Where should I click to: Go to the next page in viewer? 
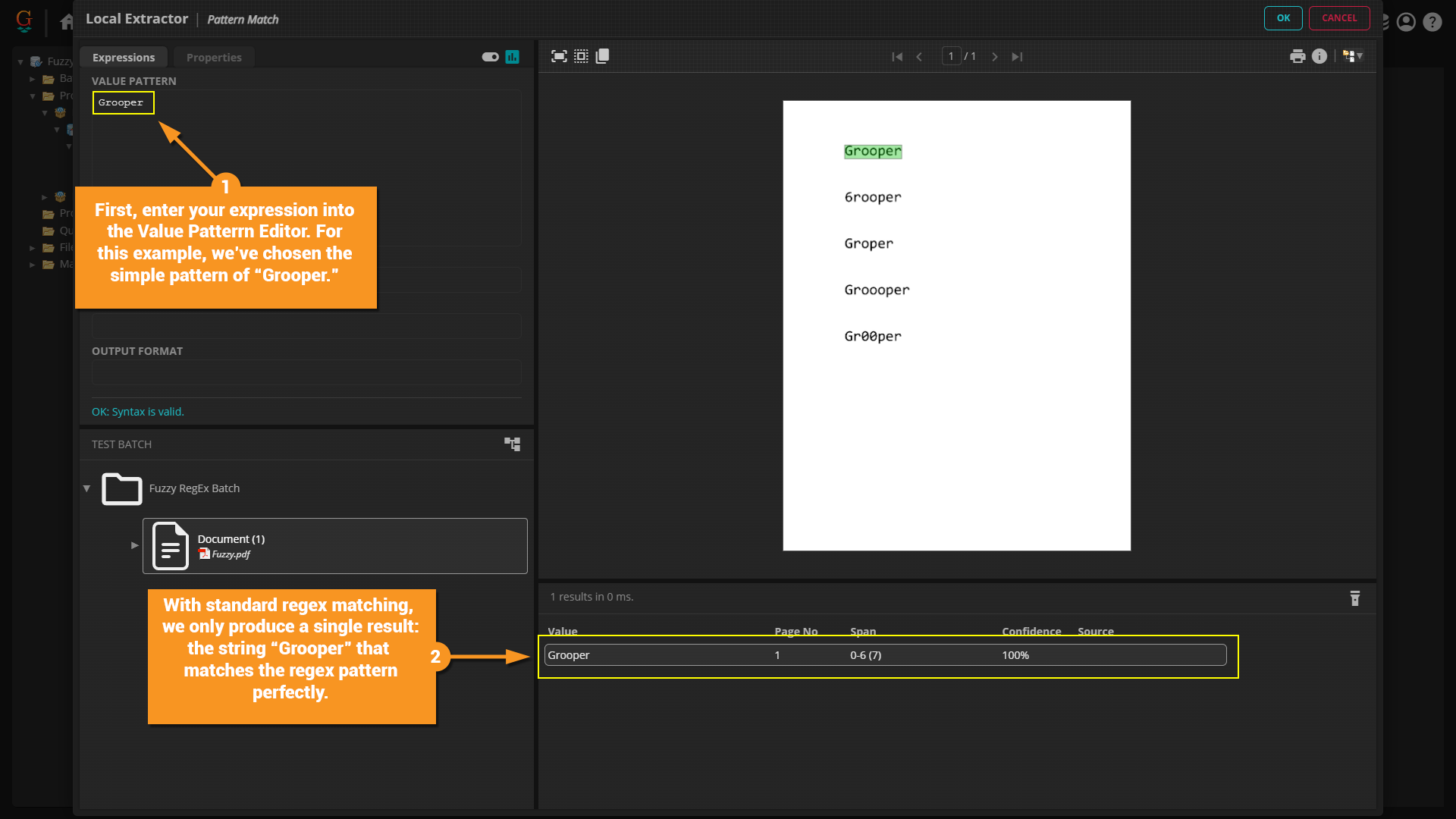995,57
